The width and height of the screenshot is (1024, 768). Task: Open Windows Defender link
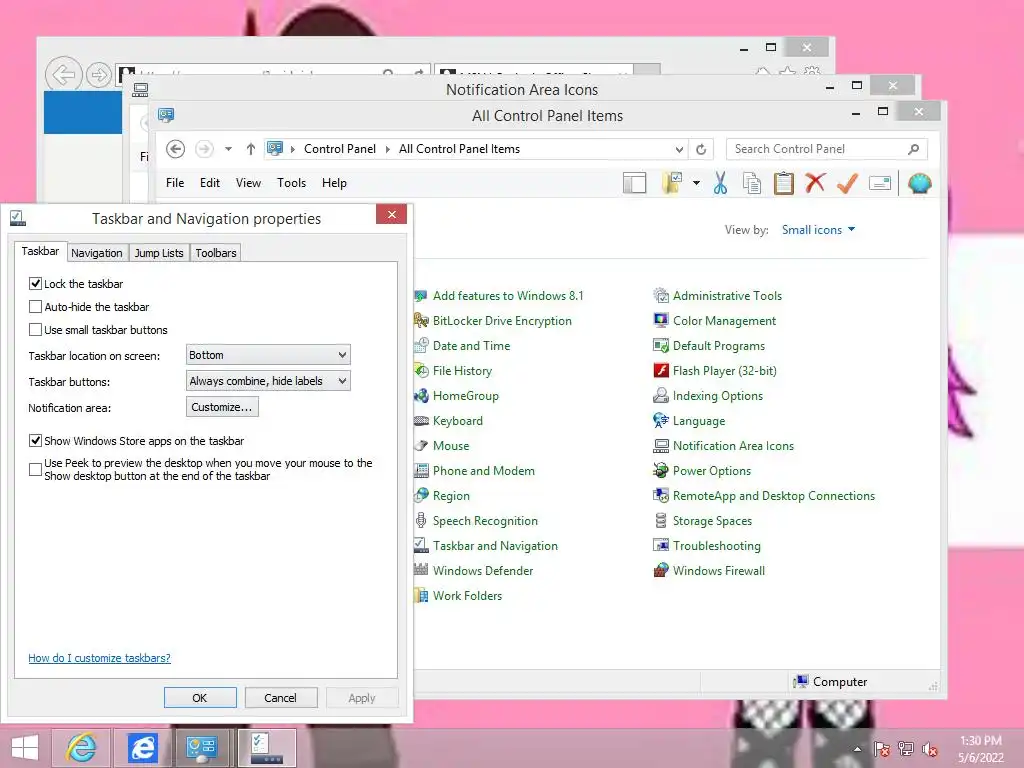coord(483,570)
